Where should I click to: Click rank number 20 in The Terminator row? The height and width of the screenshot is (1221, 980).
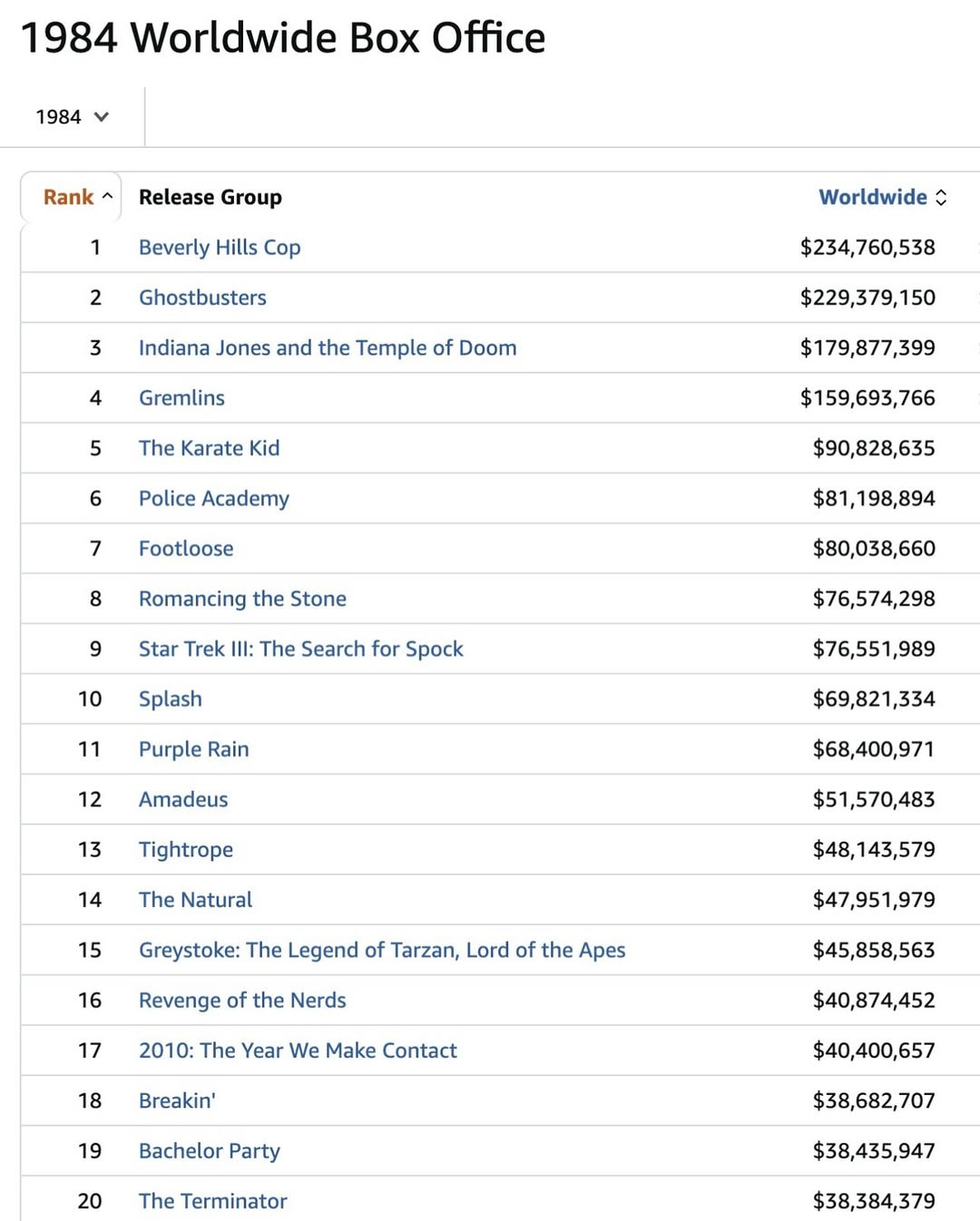[x=90, y=1201]
